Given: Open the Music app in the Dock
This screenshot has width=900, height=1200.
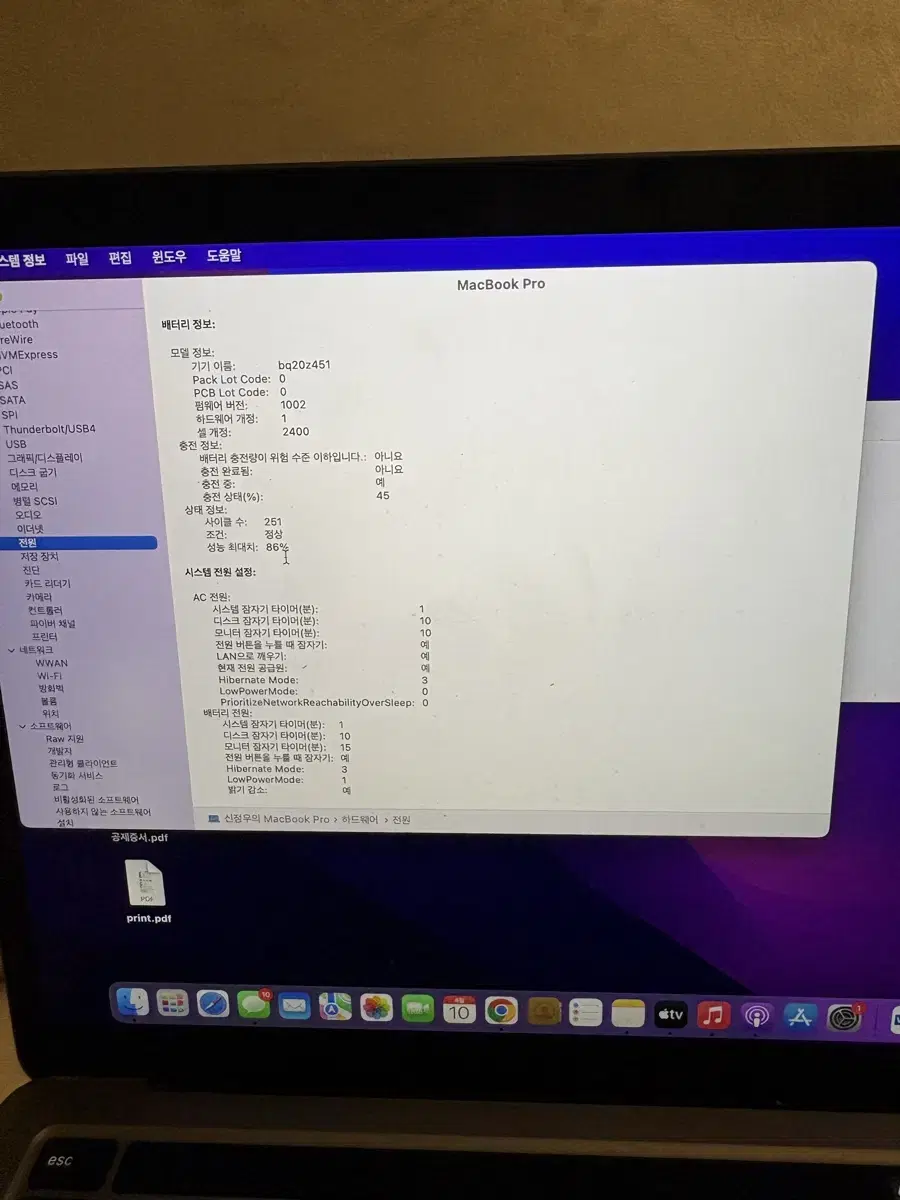Looking at the screenshot, I should pyautogui.click(x=713, y=1016).
